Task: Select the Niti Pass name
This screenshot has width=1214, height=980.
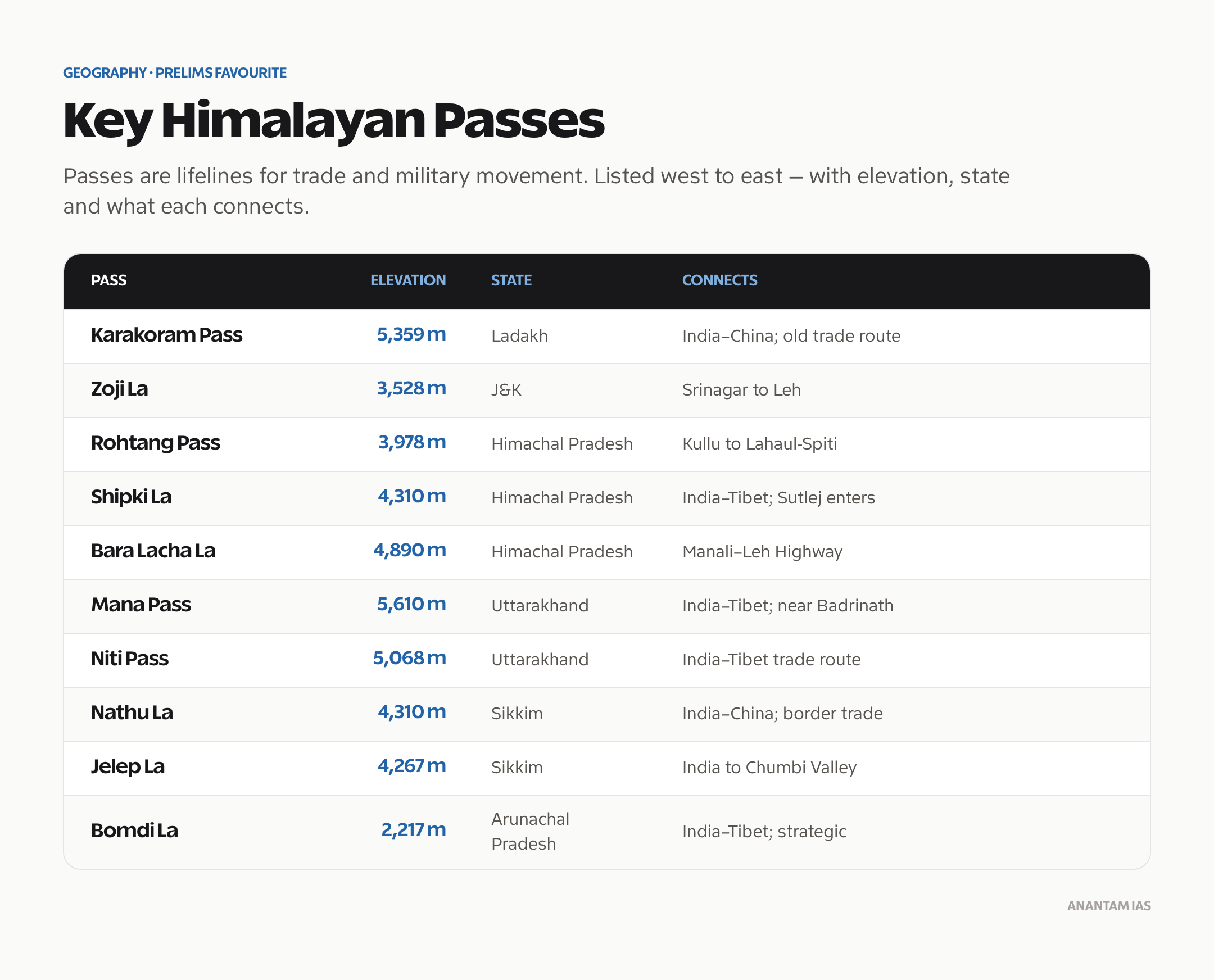Action: click(x=129, y=659)
